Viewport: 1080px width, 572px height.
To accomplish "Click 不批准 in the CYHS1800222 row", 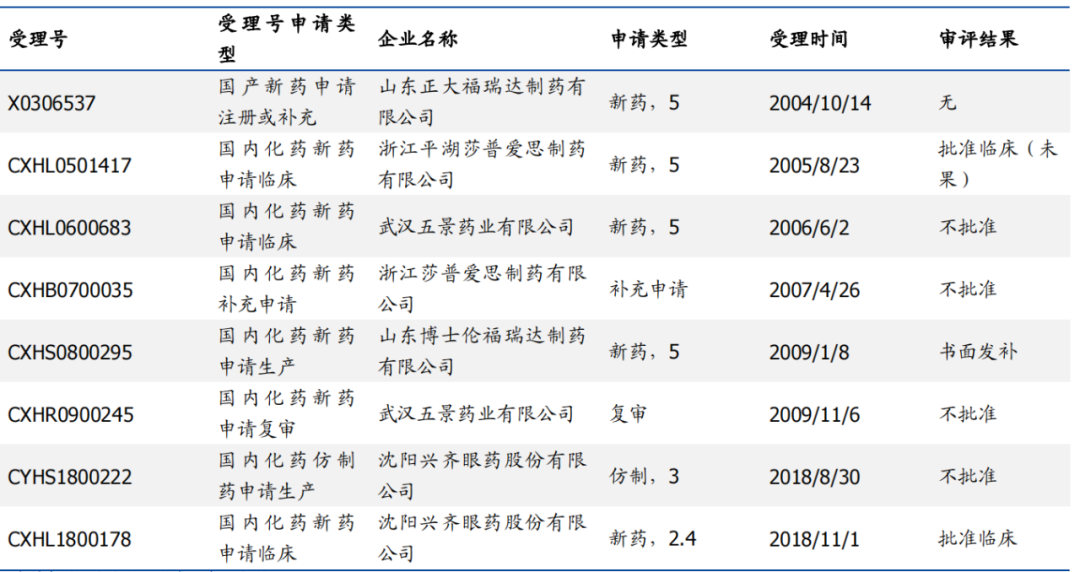I will pyautogui.click(x=968, y=476).
